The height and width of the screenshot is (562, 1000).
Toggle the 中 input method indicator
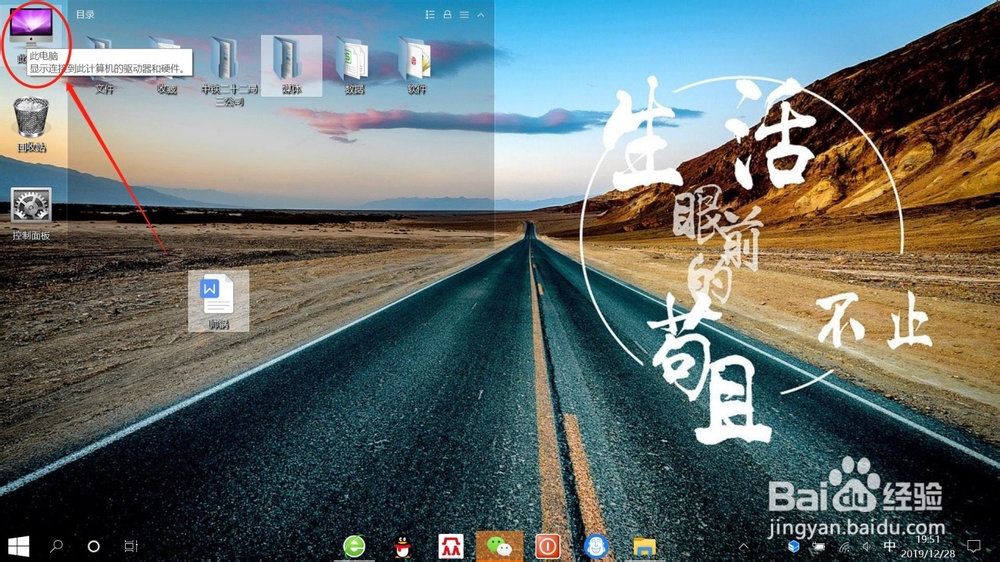click(889, 547)
